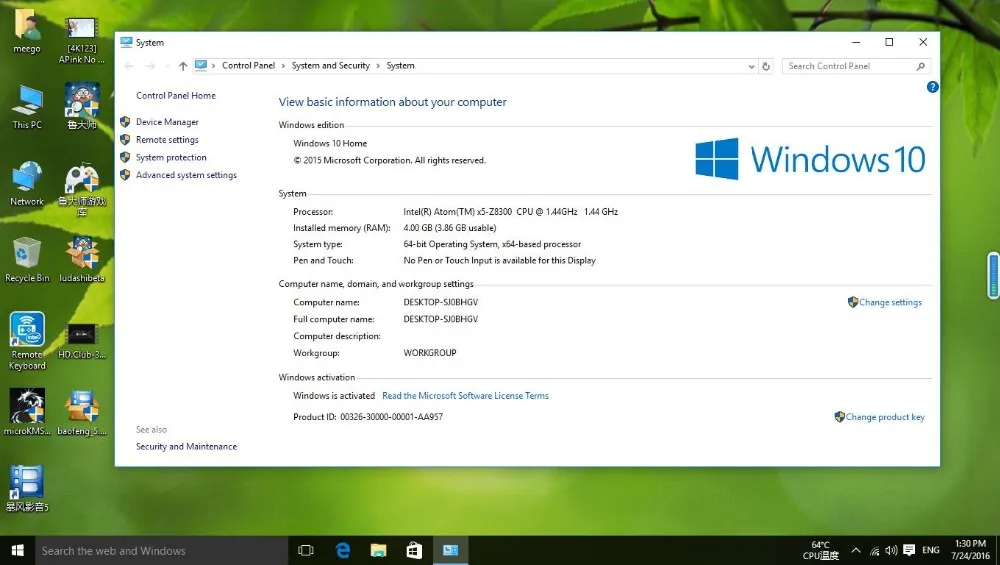This screenshot has width=1000, height=565.
Task: Click the Wi-Fi network tray icon
Action: click(874, 551)
